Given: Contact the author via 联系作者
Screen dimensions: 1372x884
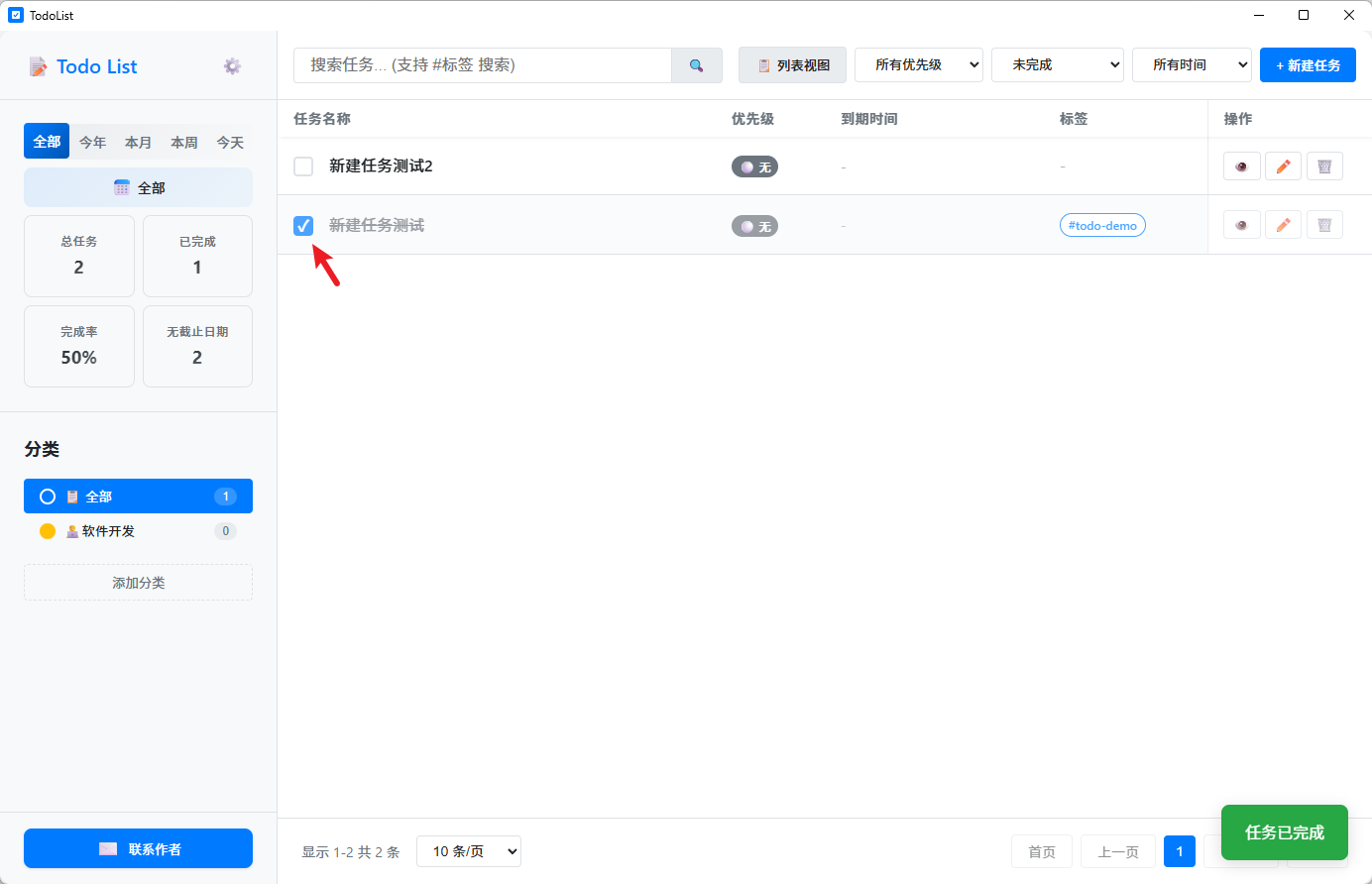Looking at the screenshot, I should click(138, 848).
